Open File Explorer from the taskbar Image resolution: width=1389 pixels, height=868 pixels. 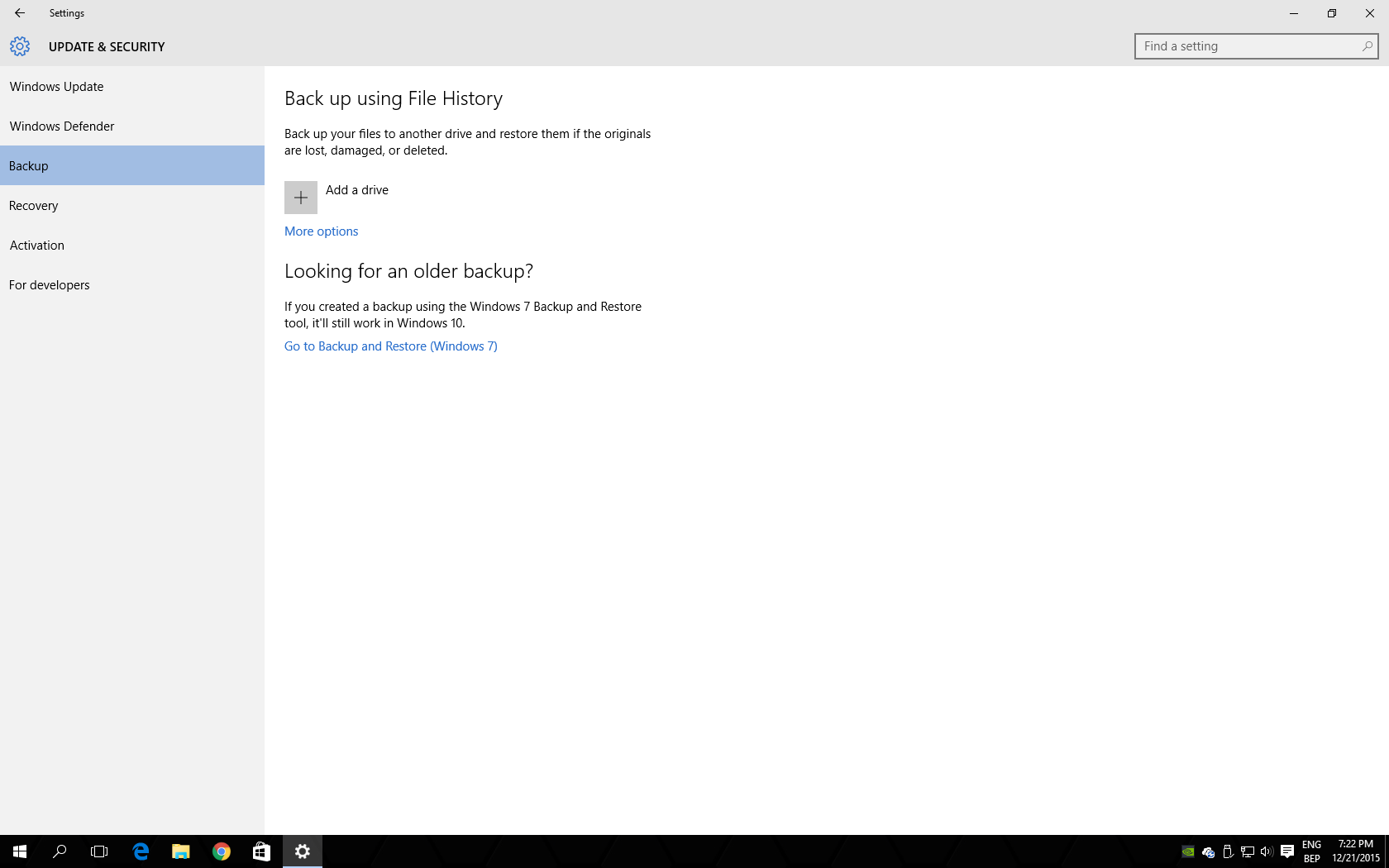tap(180, 851)
